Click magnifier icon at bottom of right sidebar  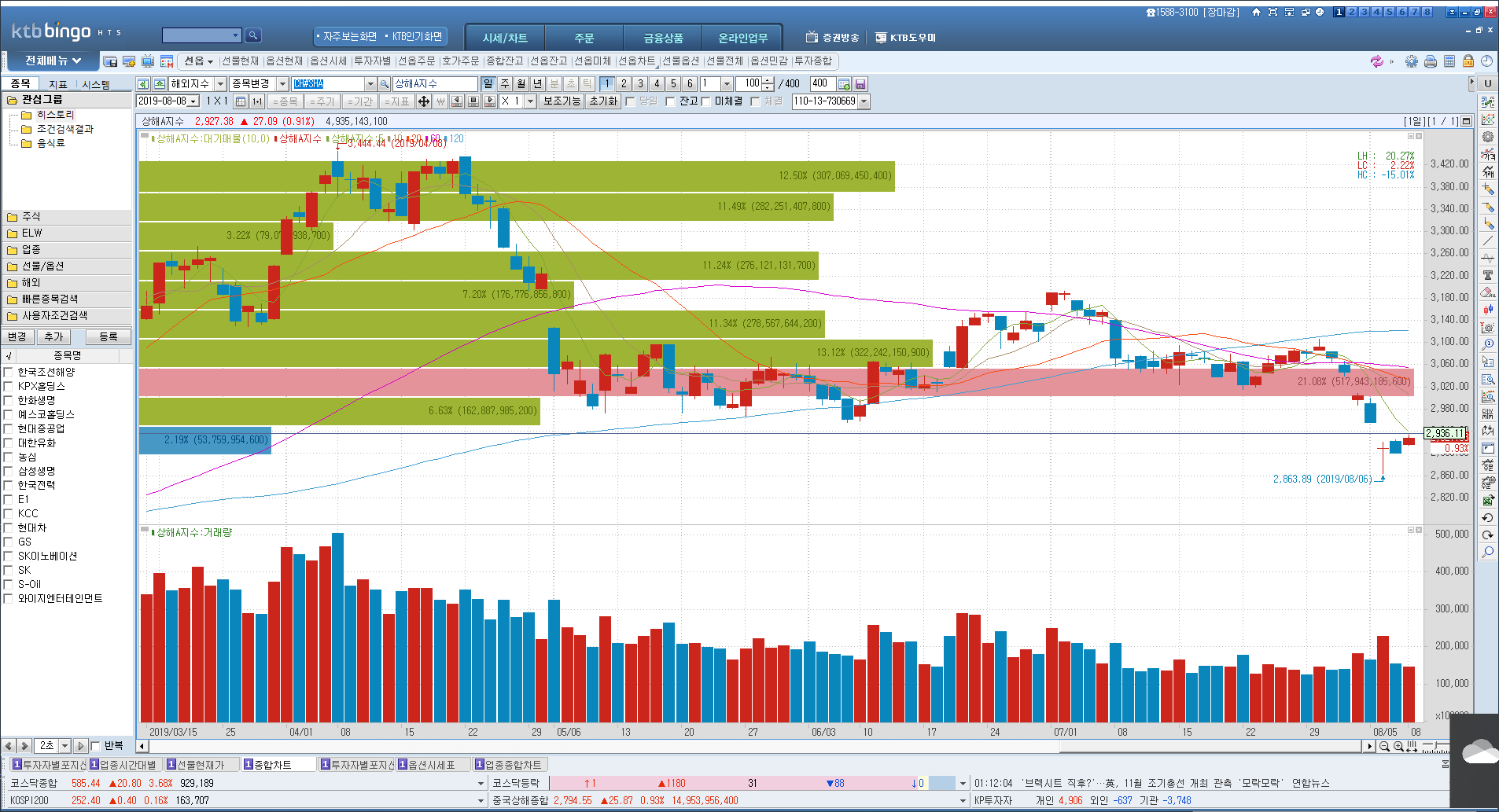tap(1488, 553)
